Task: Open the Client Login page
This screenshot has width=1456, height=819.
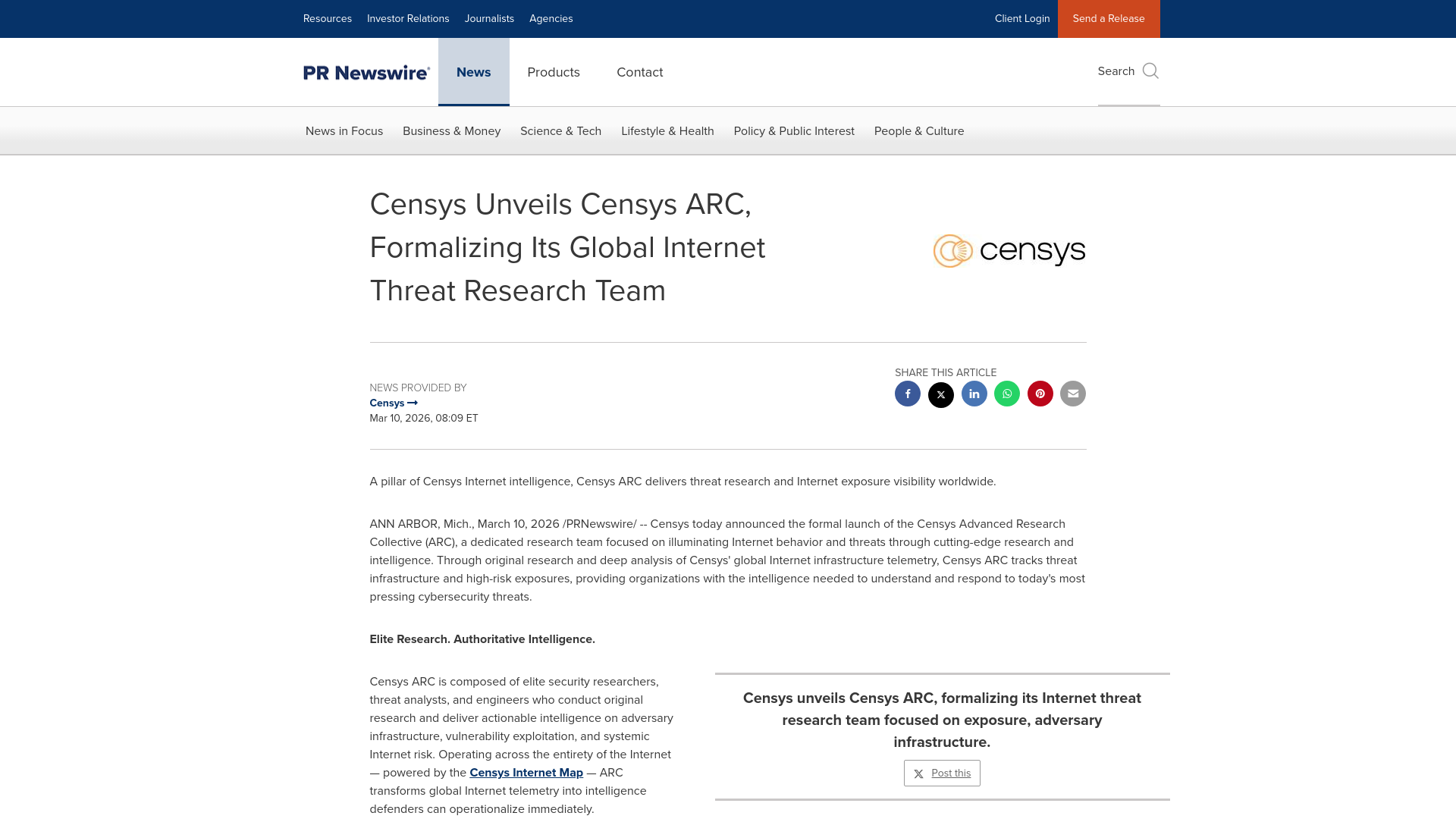Action: click(1022, 18)
